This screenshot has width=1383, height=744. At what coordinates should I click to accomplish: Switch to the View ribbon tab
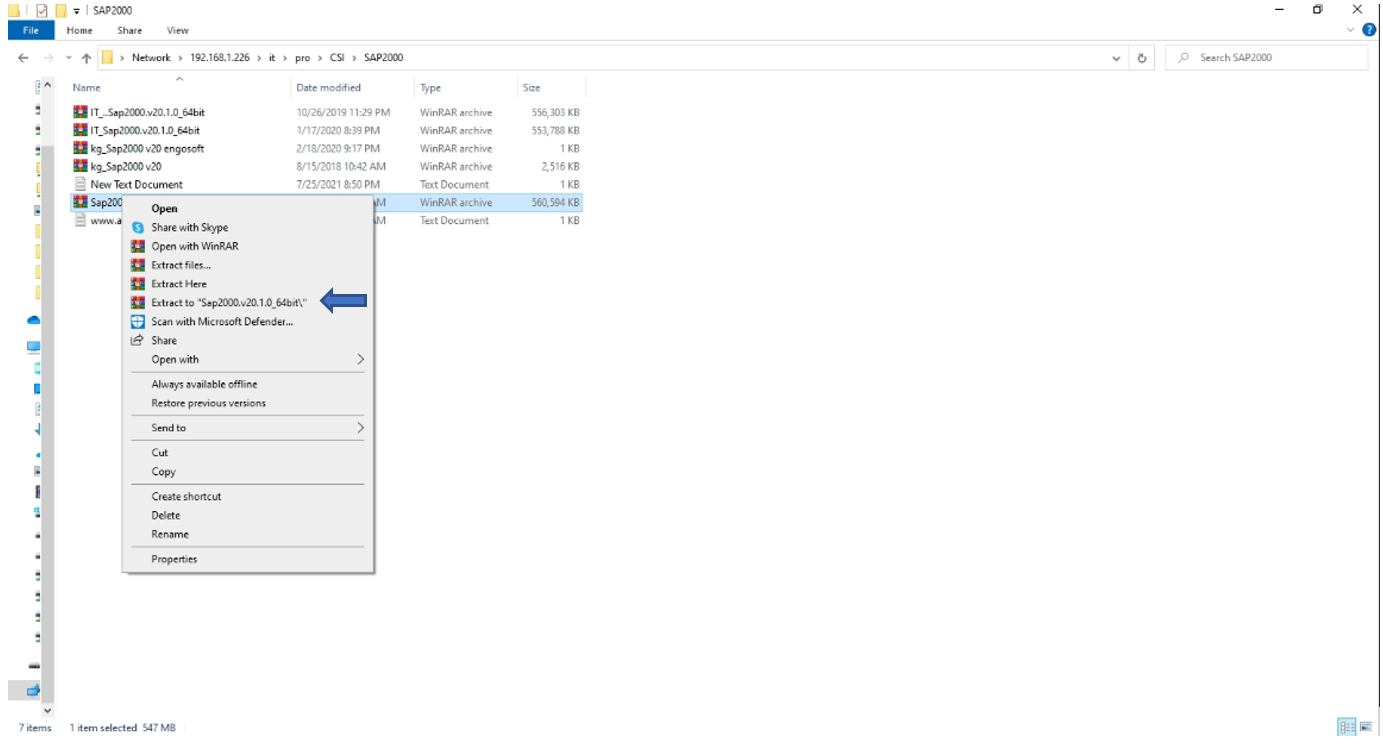[178, 30]
